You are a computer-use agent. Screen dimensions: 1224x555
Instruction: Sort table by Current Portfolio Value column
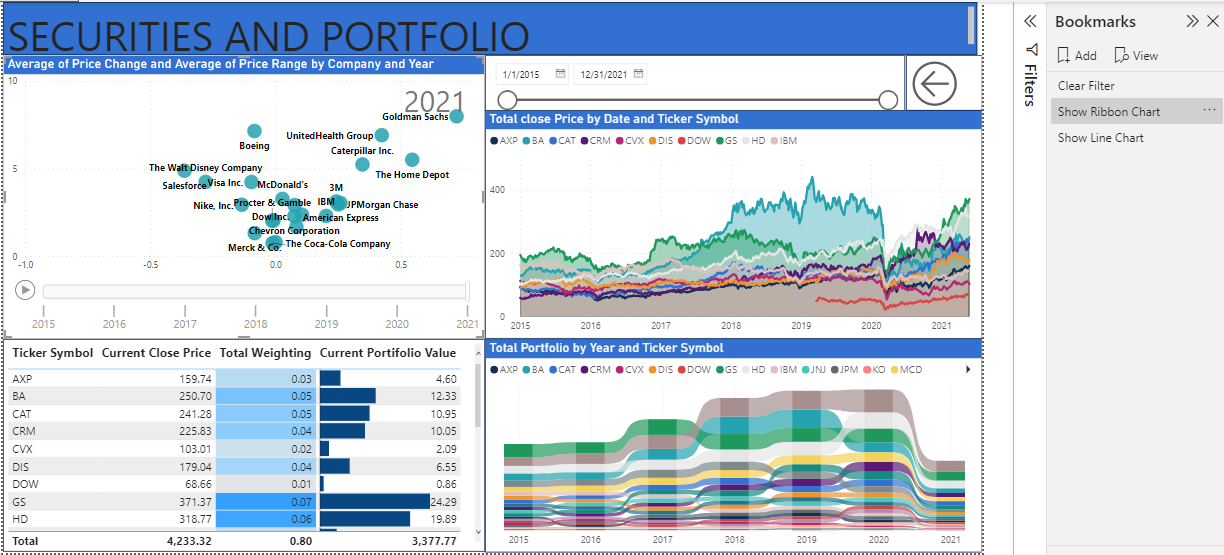[x=388, y=353]
